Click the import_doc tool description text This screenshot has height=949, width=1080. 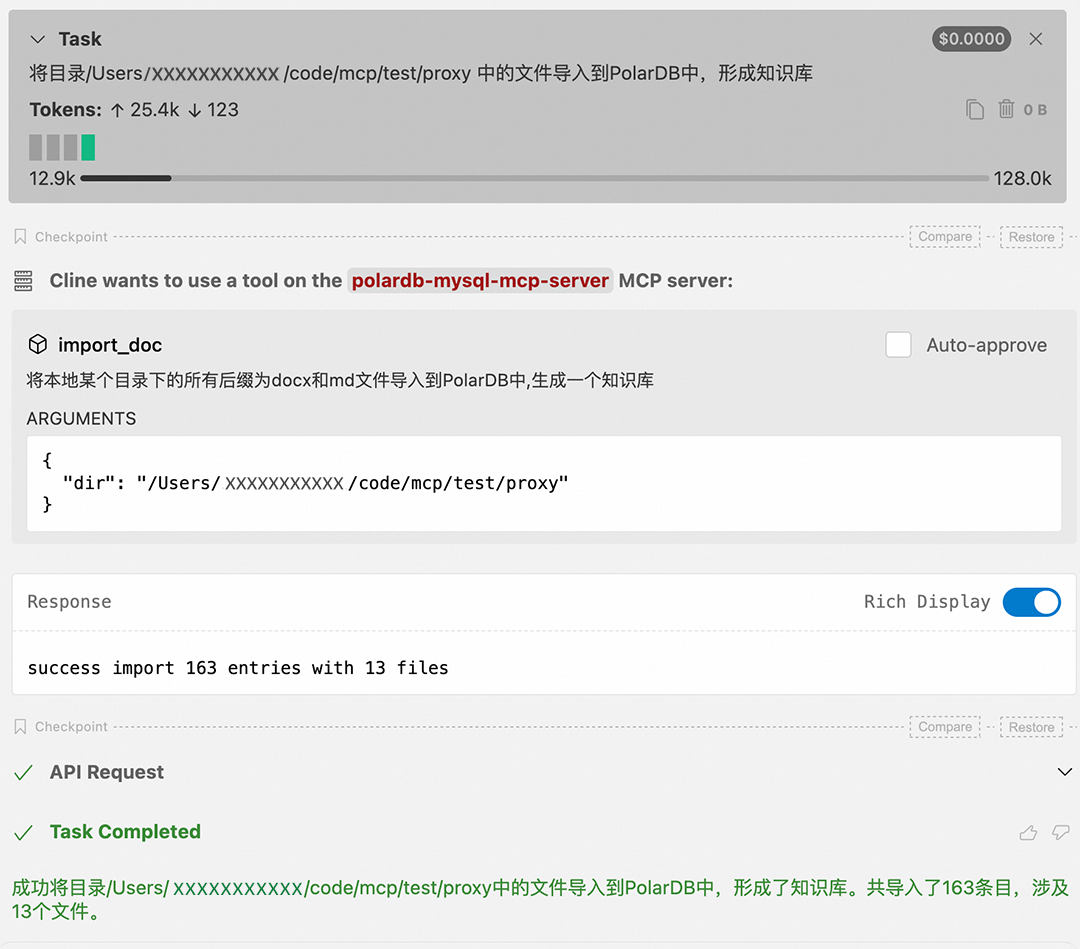pyautogui.click(x=340, y=380)
